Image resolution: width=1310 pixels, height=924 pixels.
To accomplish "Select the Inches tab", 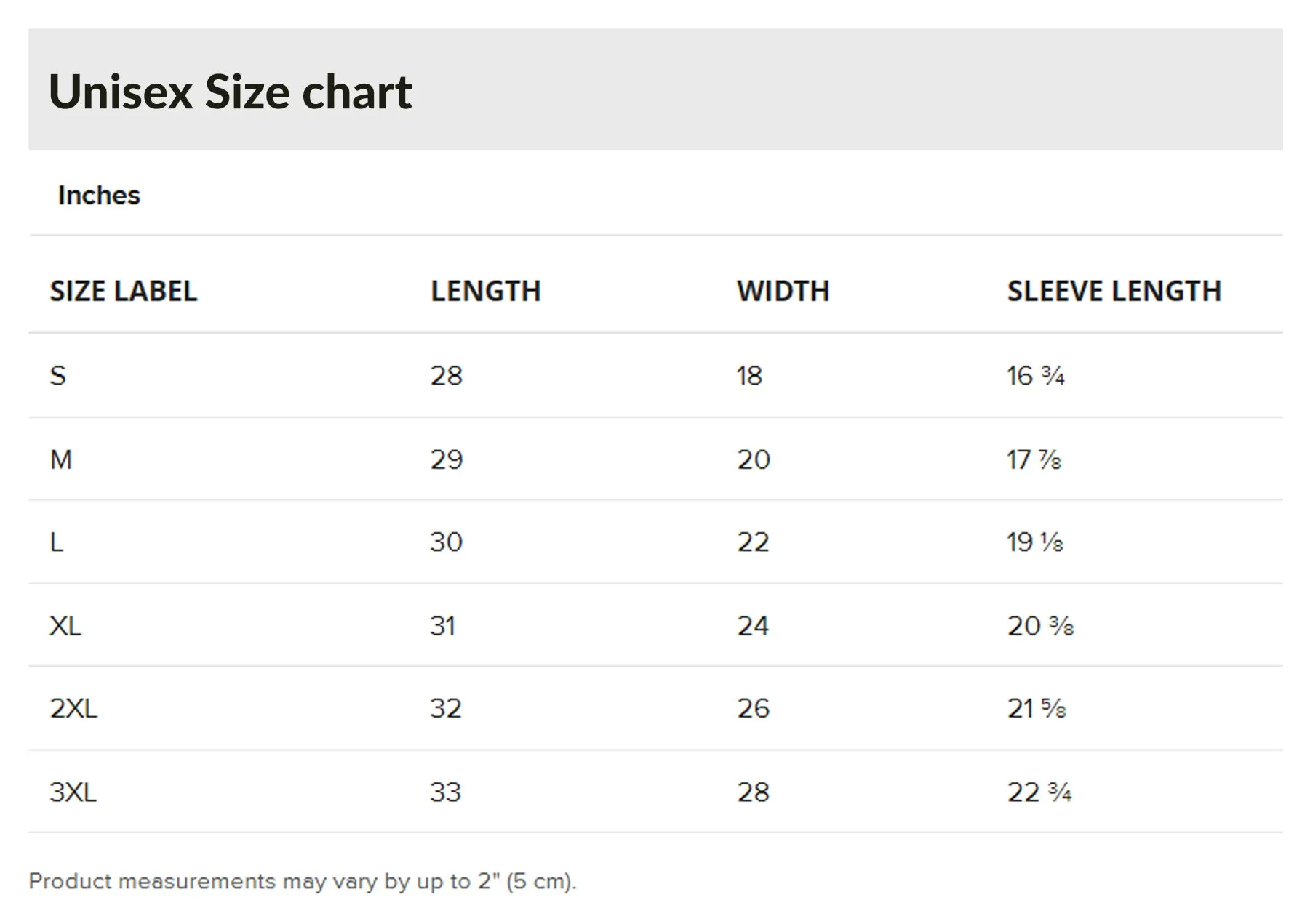I will tap(99, 196).
